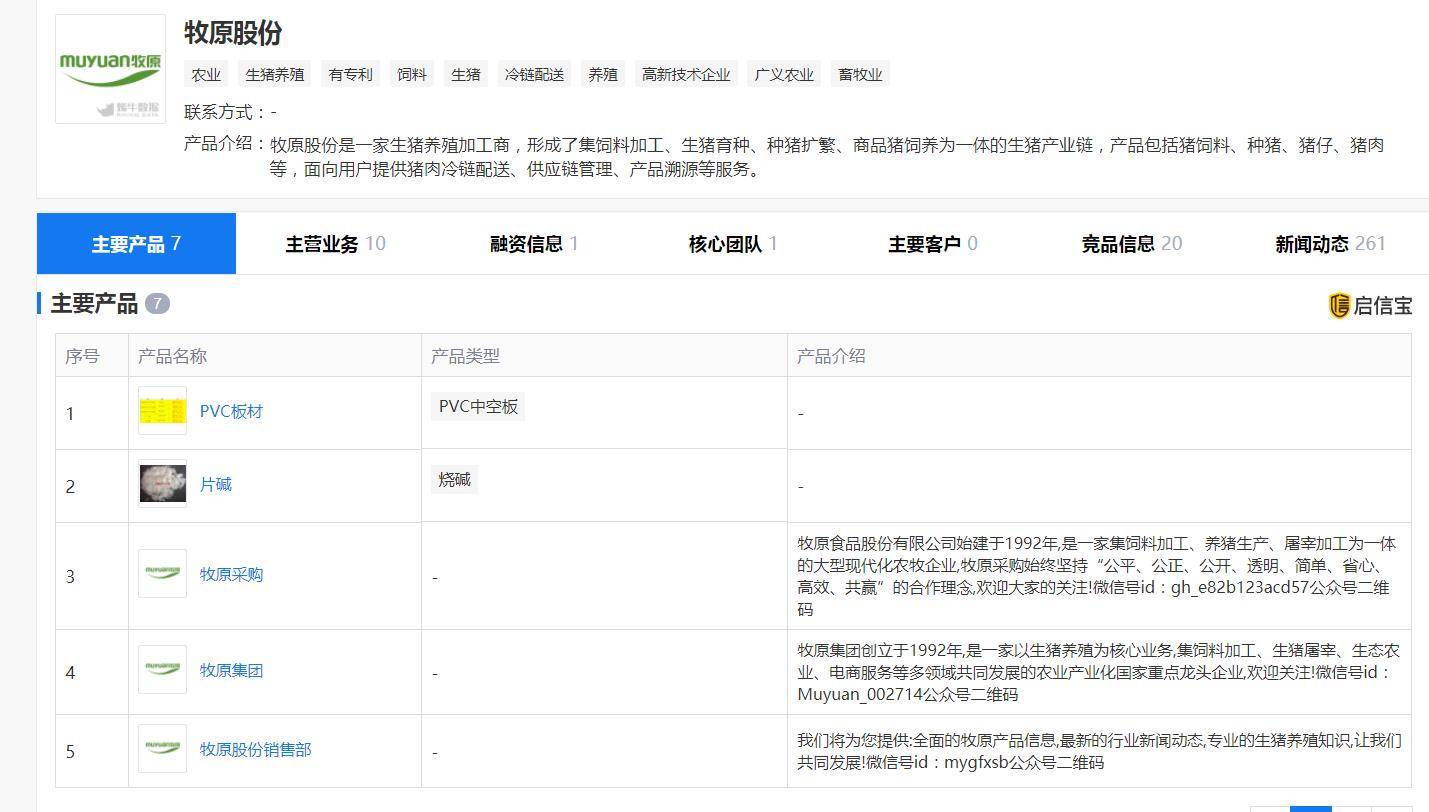
Task: Click the muyuan牧原 company logo
Action: 110,69
